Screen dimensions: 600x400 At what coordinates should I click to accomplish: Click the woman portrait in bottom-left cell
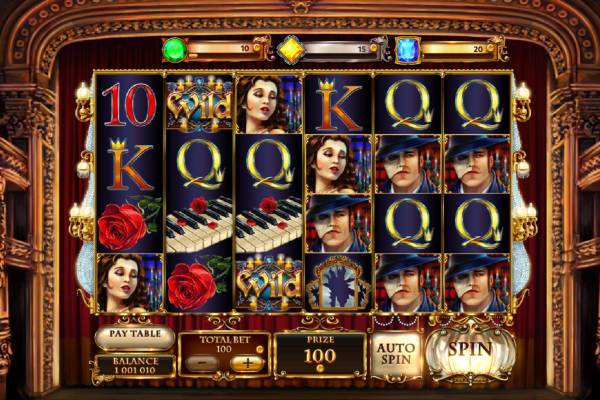click(x=130, y=282)
